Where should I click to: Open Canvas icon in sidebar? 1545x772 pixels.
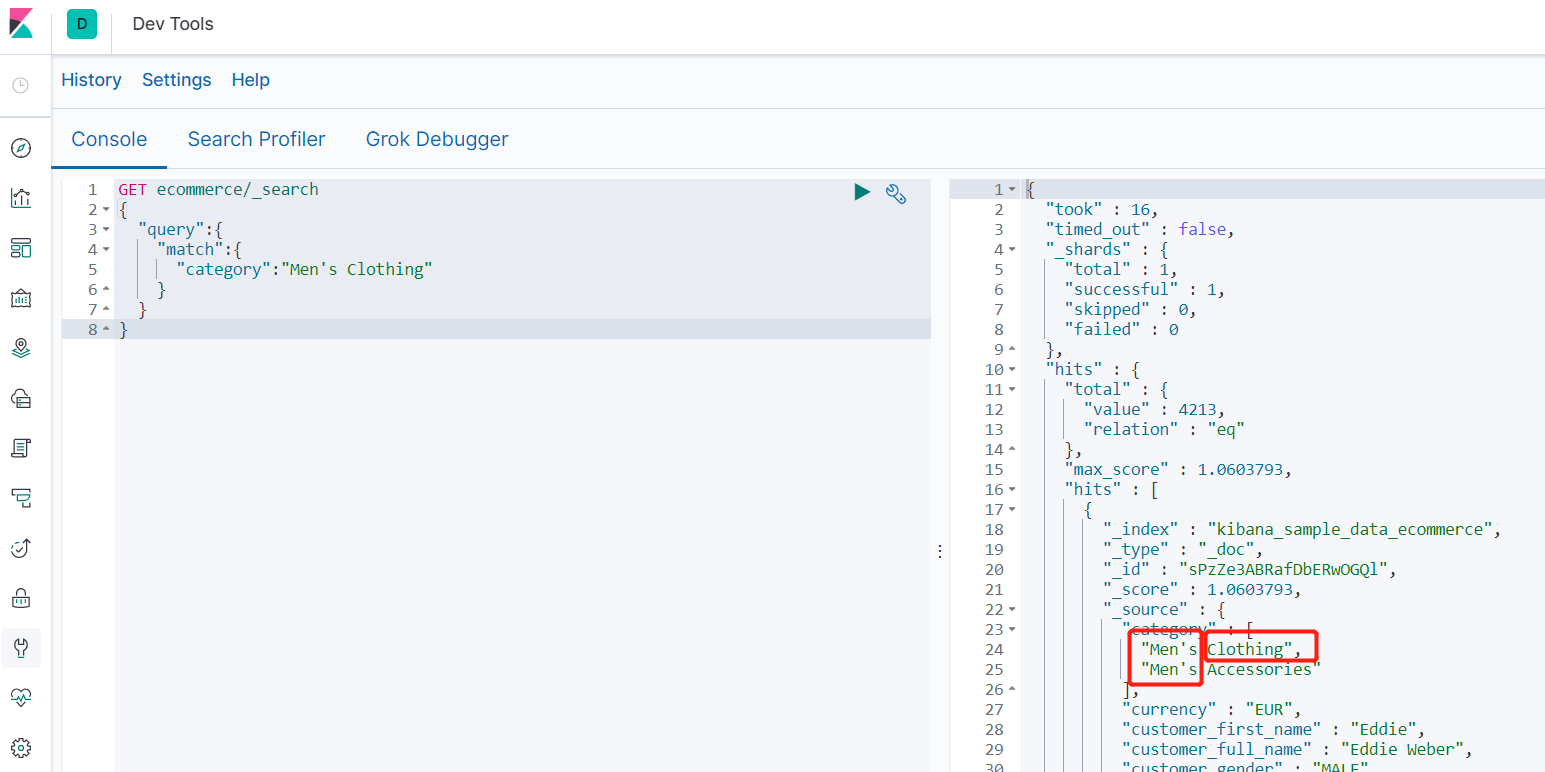click(x=21, y=298)
